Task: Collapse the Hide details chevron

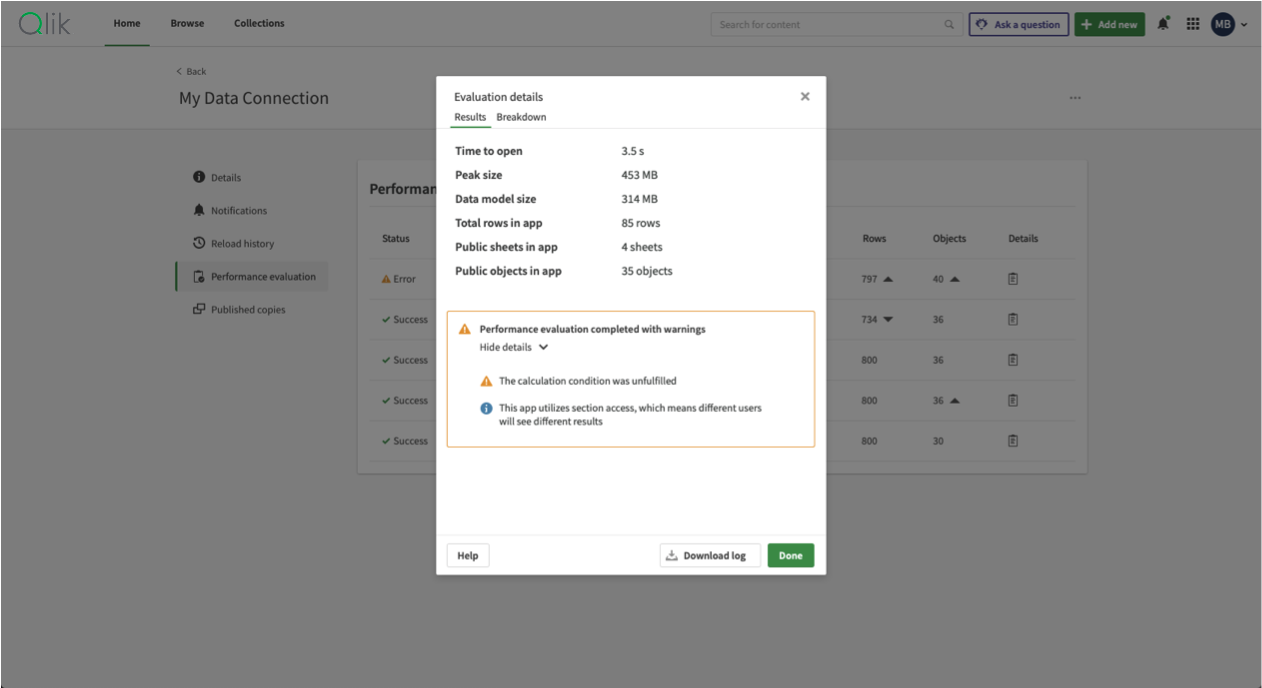Action: click(543, 347)
